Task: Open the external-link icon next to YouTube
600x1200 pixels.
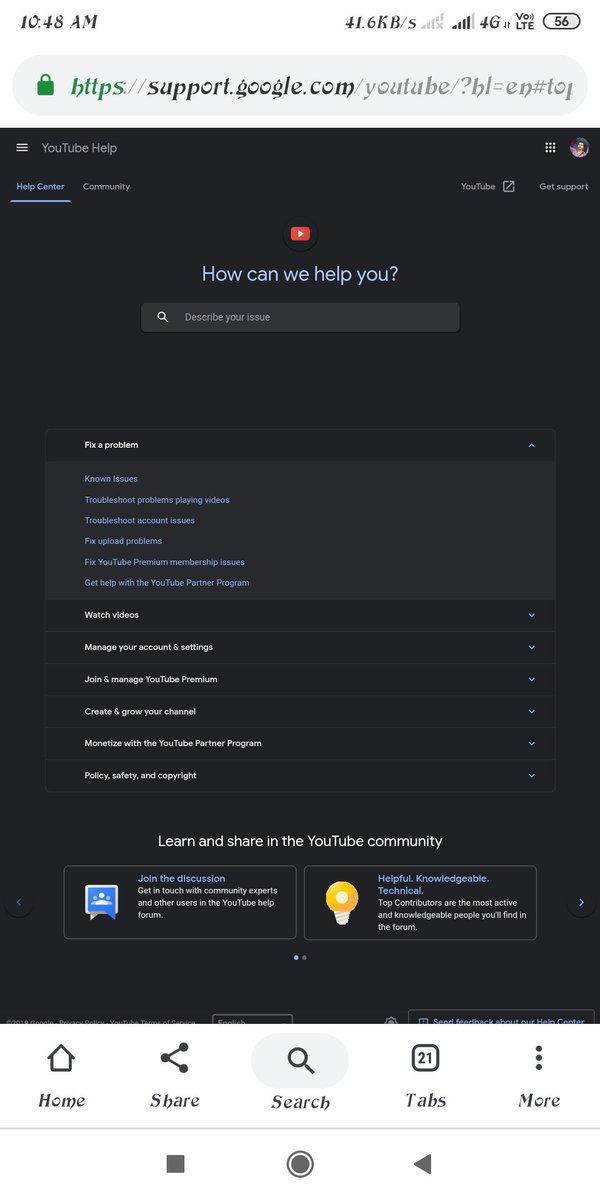Action: pyautogui.click(x=508, y=186)
